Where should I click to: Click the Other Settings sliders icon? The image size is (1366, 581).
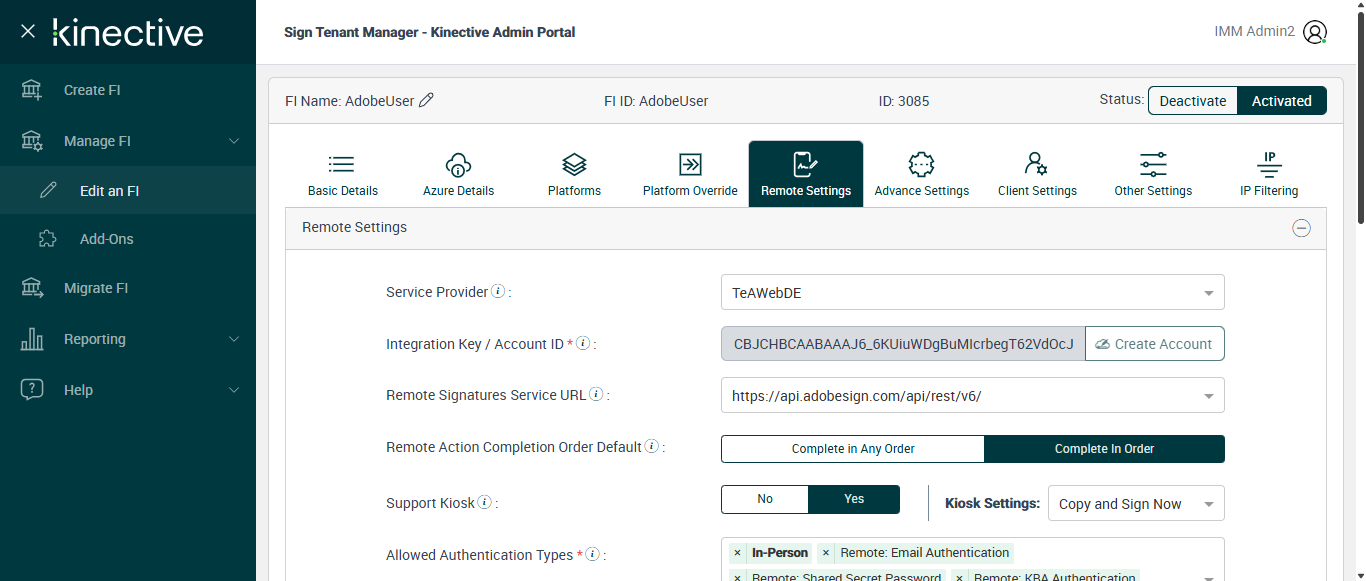(x=1153, y=164)
